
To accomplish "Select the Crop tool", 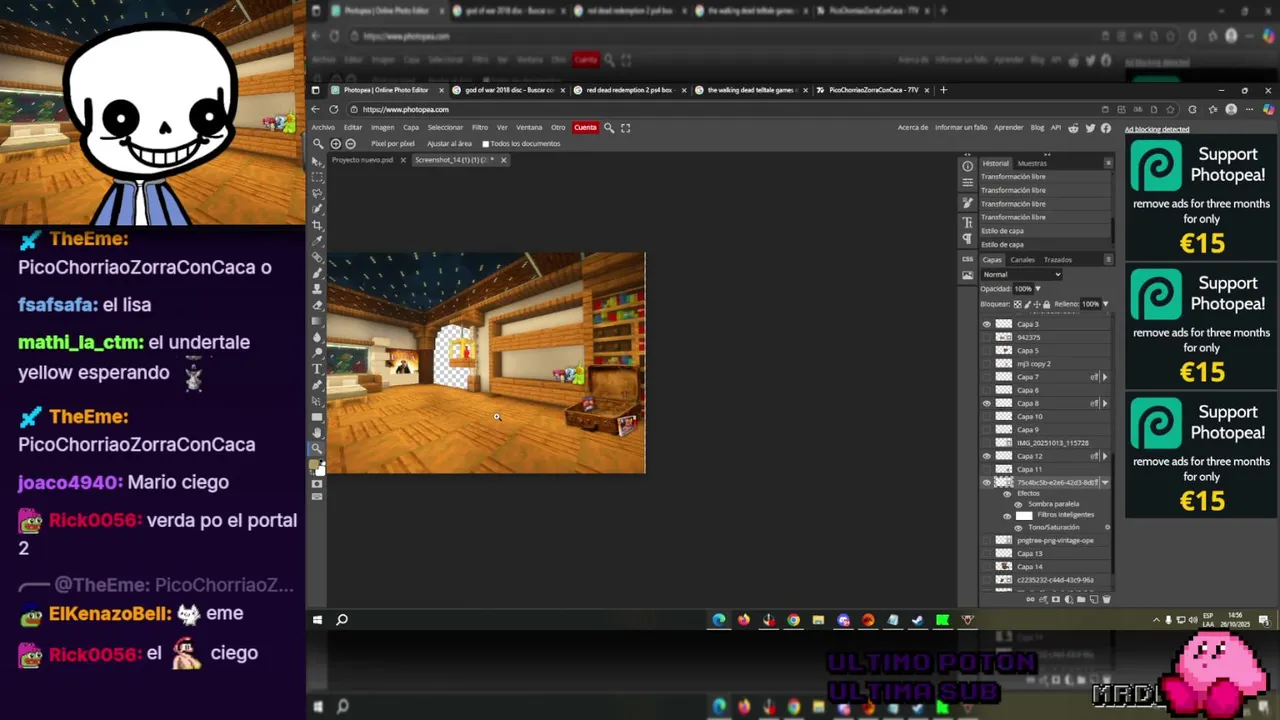I will pyautogui.click(x=317, y=226).
